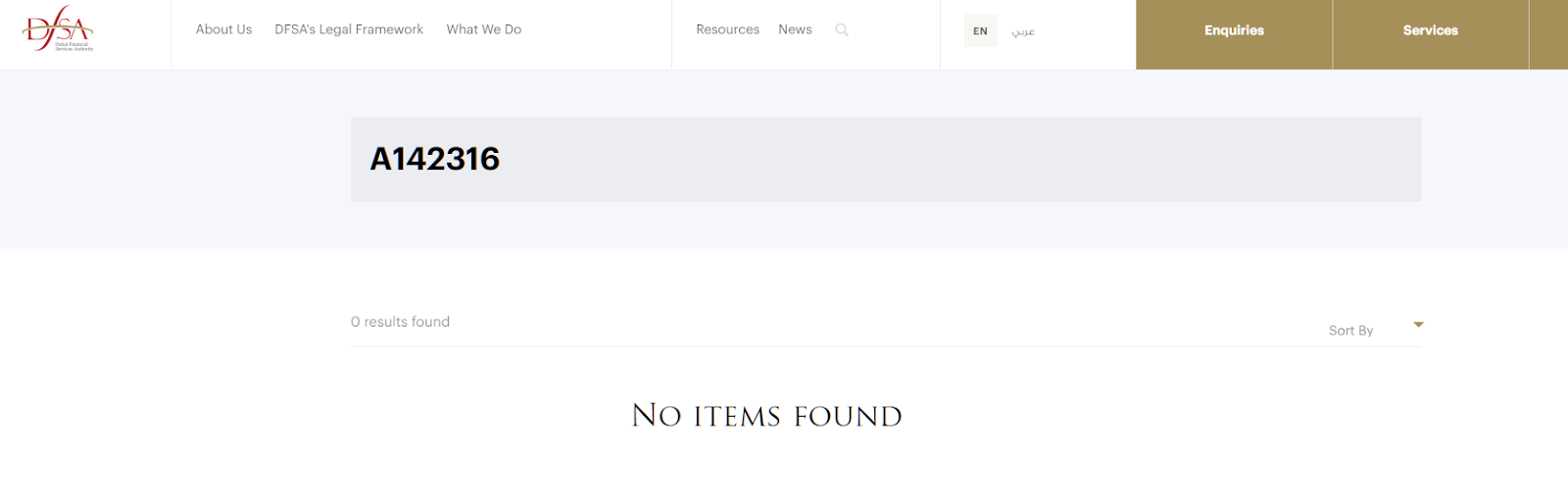This screenshot has width=1568, height=504.
Task: Expand the Sort By arrow
Action: click(1418, 325)
